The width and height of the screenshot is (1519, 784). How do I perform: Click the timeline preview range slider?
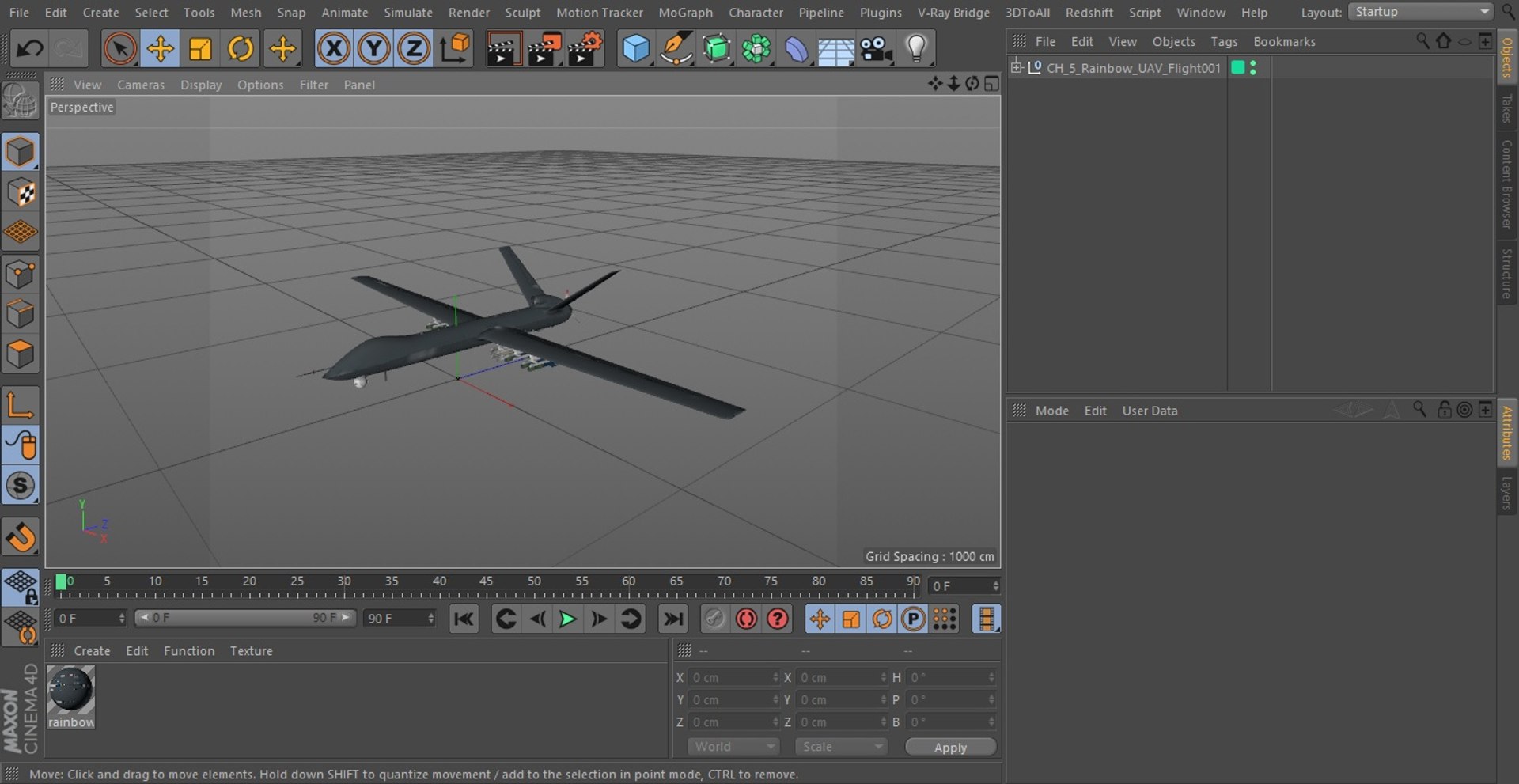245,618
